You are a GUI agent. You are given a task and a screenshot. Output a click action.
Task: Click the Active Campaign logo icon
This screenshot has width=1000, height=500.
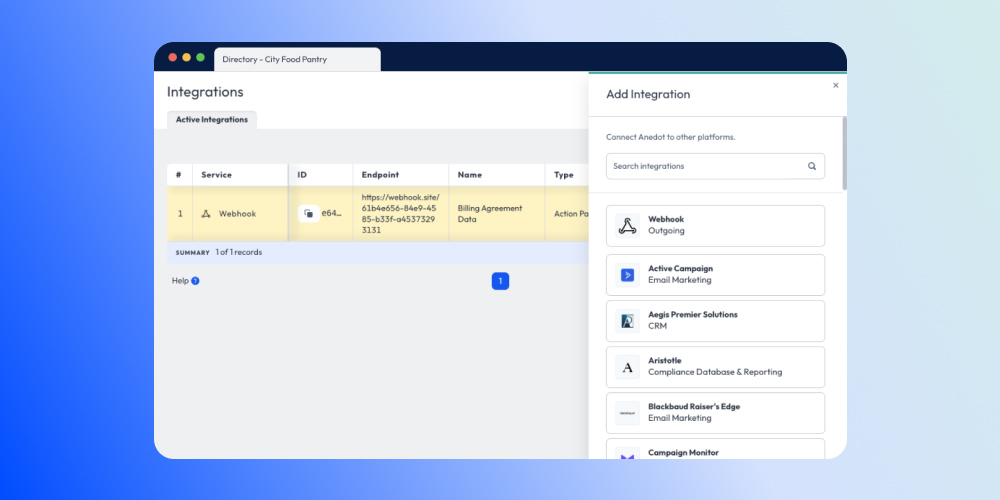pos(627,275)
